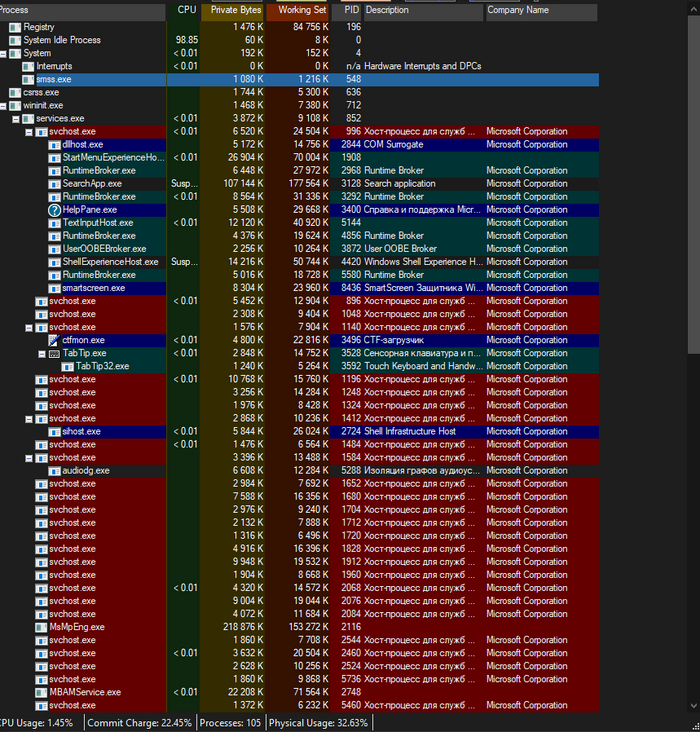The width and height of the screenshot is (700, 732).
Task: Click the ctfmon.exe pen icon
Action: point(54,340)
